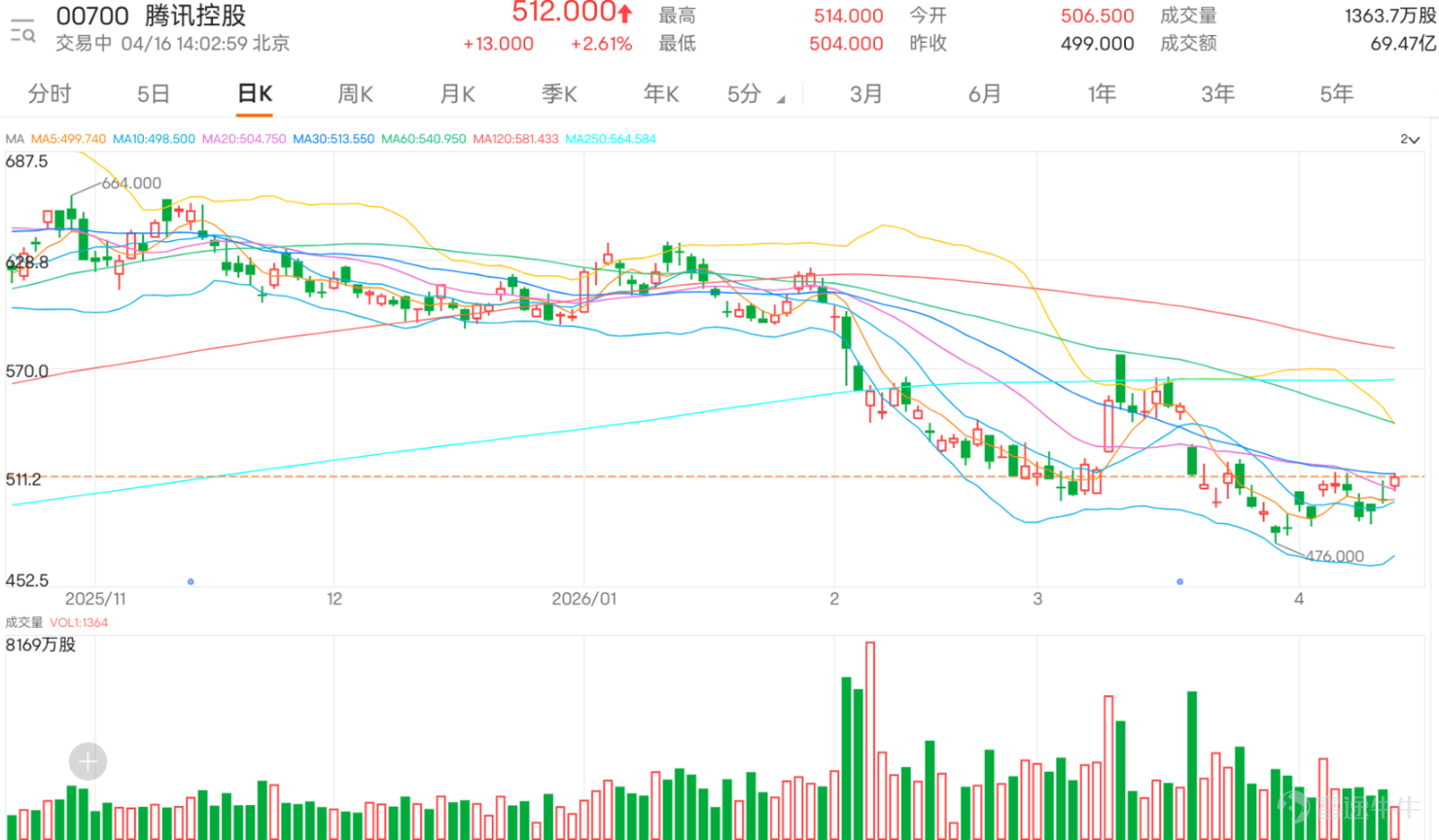Click the +13.000 price change value

point(498,44)
